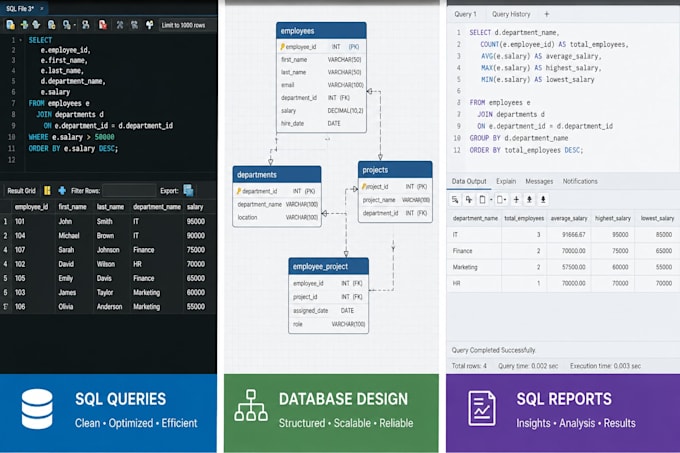Click the red document stop icon
Image resolution: width=680 pixels, height=453 pixels.
tap(103, 25)
